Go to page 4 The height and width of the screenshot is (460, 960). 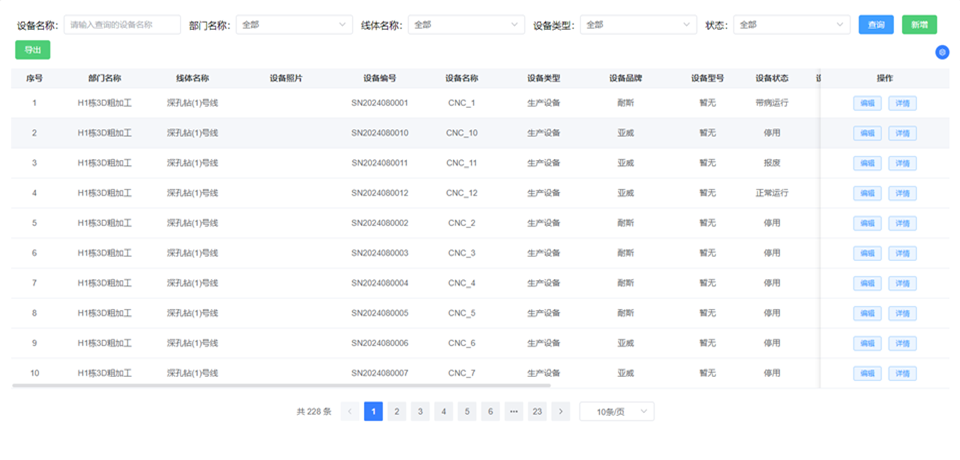click(443, 412)
